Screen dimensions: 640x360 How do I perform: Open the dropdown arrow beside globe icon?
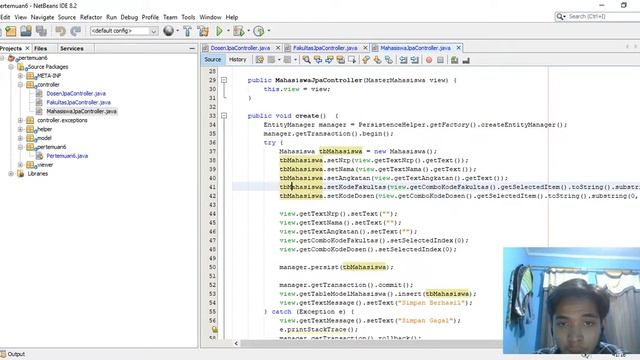click(x=178, y=31)
